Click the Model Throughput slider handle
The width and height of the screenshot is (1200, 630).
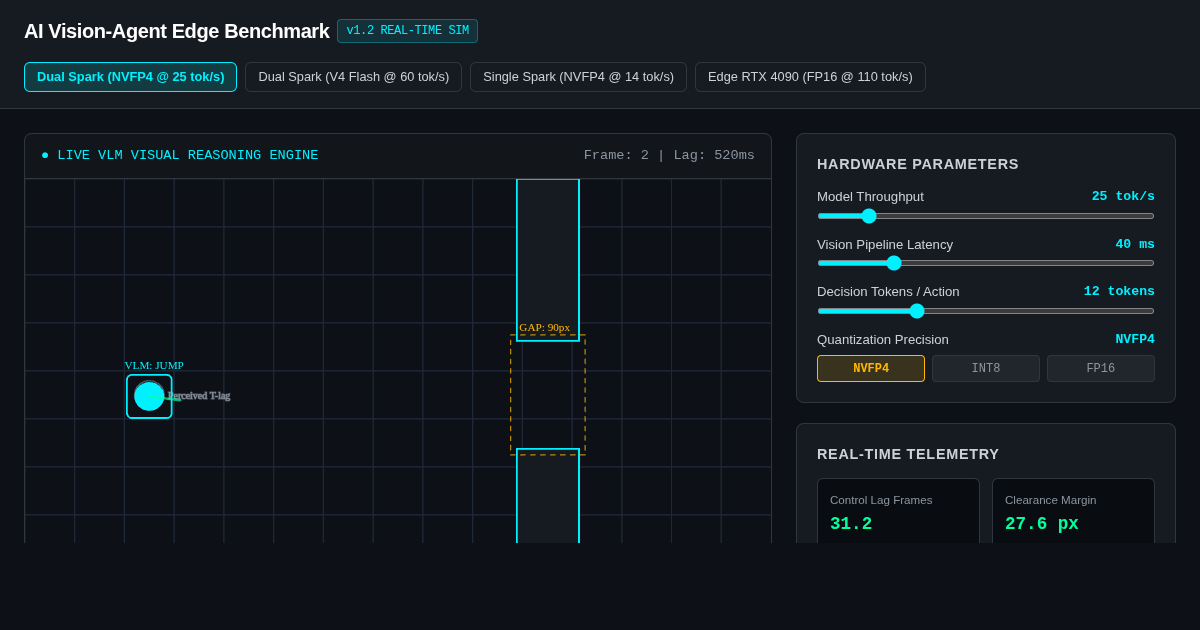coord(869,216)
